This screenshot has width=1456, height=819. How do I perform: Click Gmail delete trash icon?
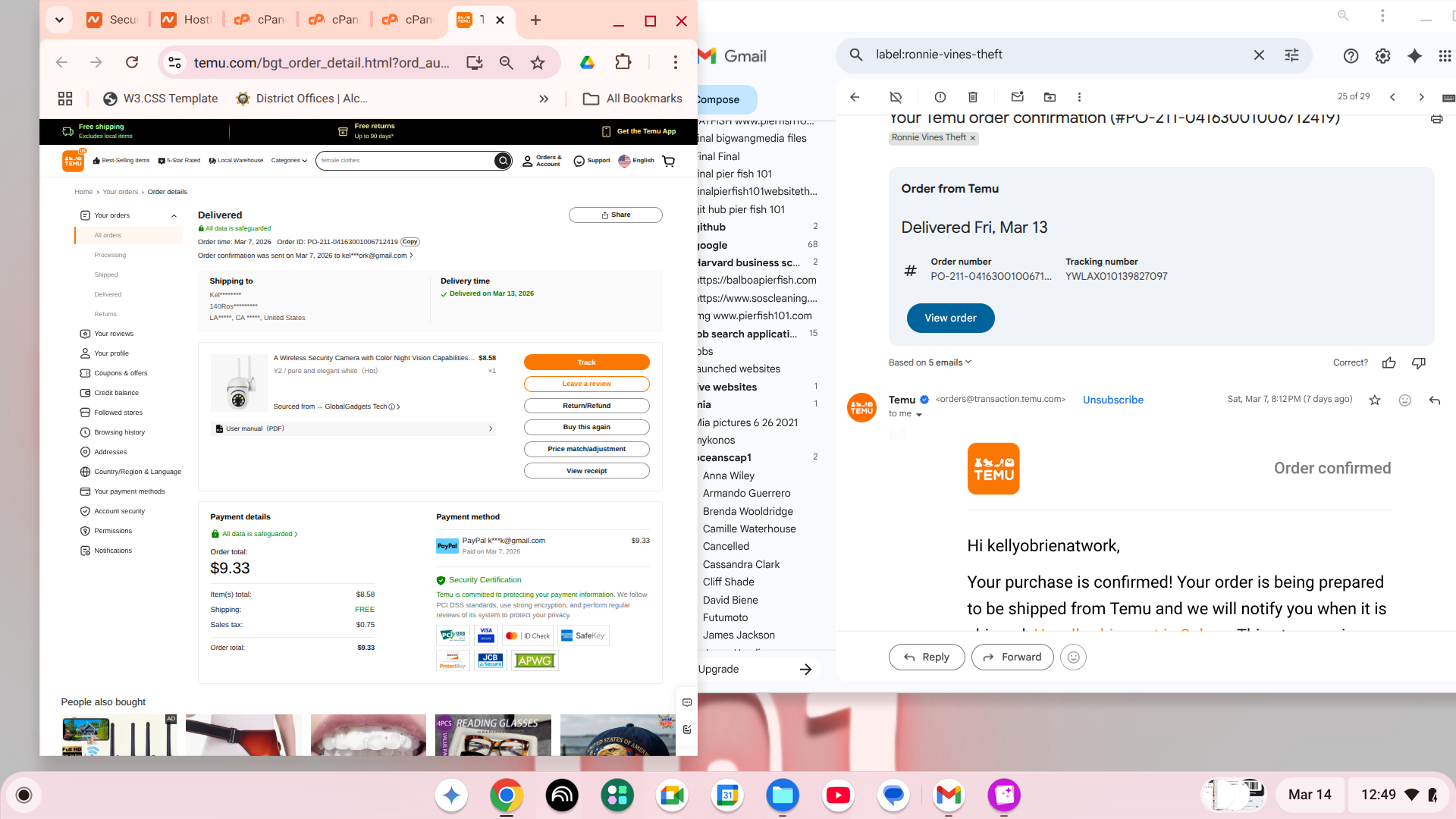tap(973, 97)
